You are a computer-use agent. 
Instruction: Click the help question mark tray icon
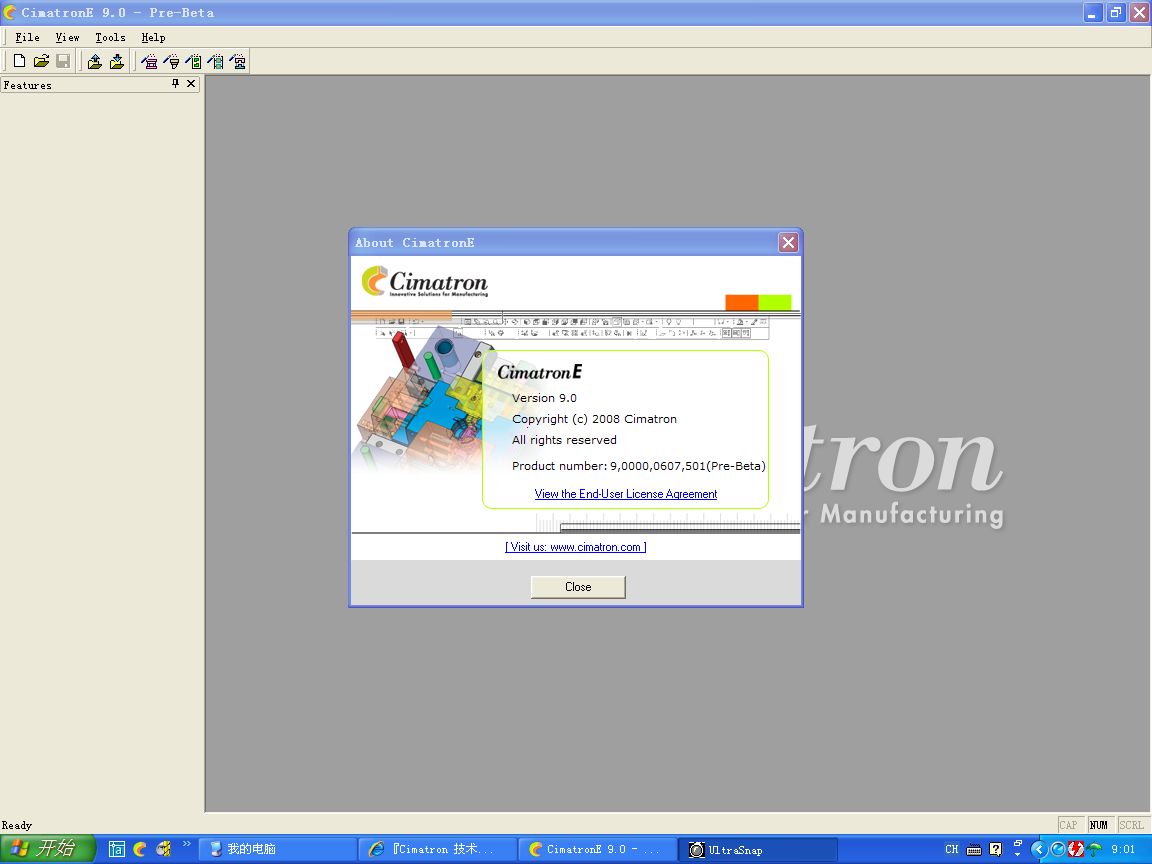(x=996, y=849)
